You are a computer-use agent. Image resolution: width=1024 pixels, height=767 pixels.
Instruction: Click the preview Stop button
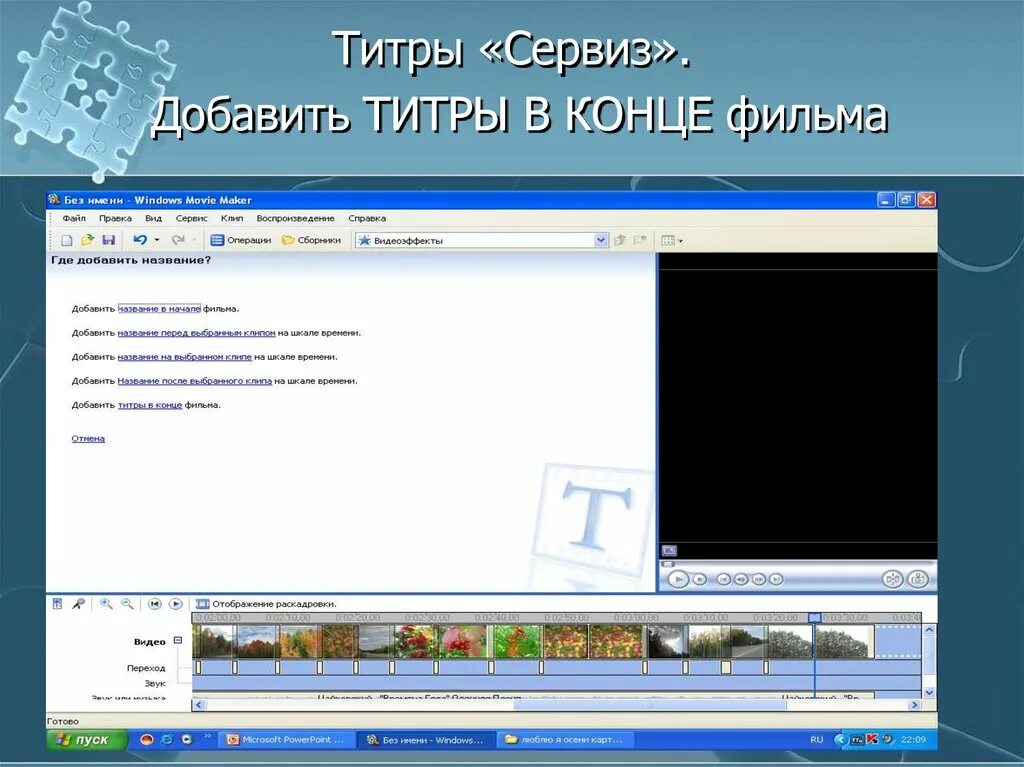(699, 579)
